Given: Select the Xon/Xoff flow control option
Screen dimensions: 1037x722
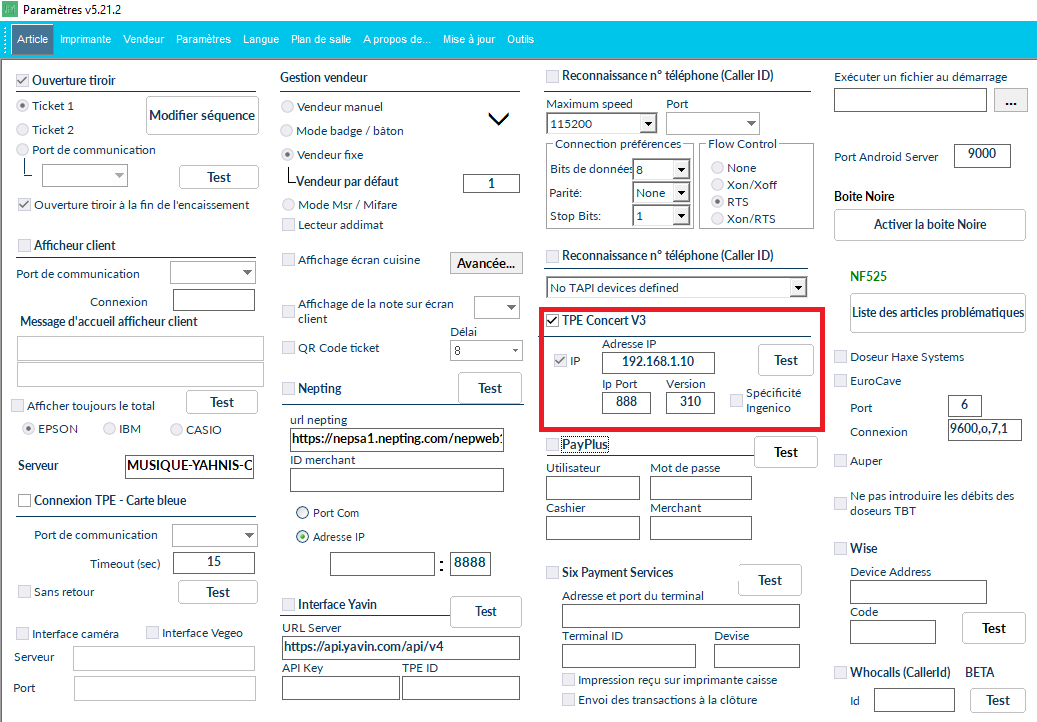Looking at the screenshot, I should pos(717,185).
